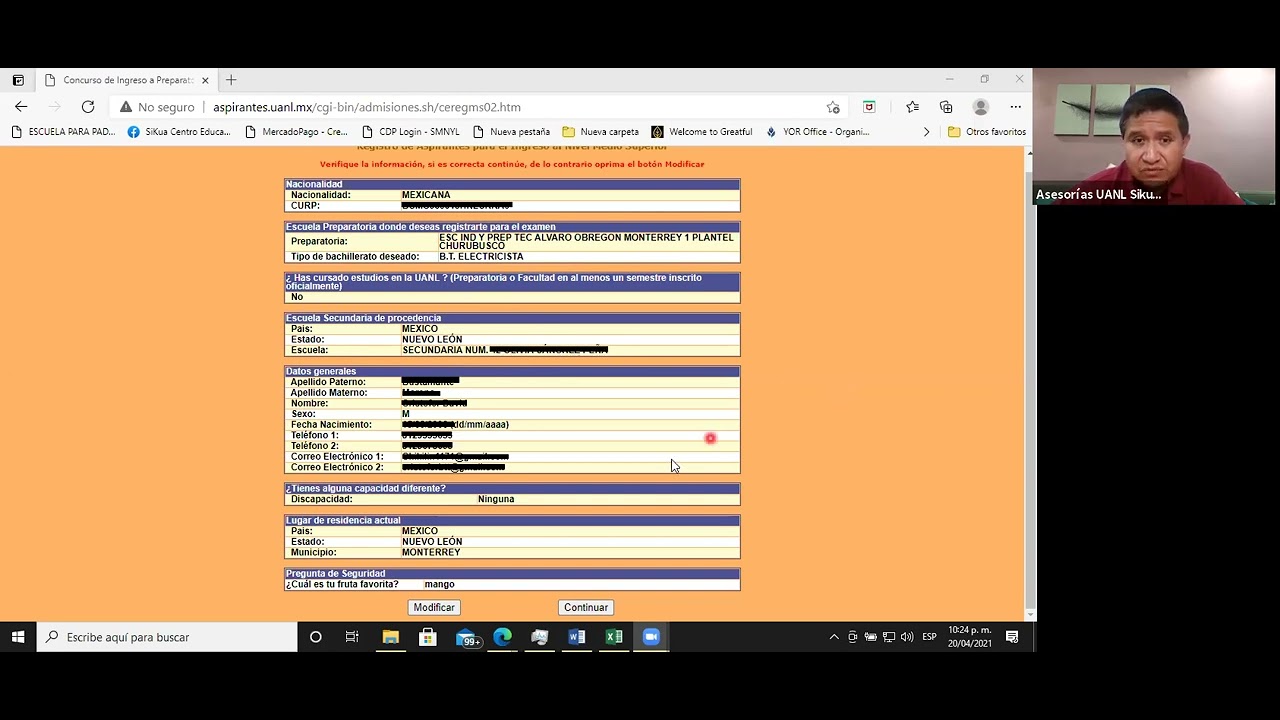1280x720 pixels.
Task: Open the volume control tray icon
Action: point(907,637)
